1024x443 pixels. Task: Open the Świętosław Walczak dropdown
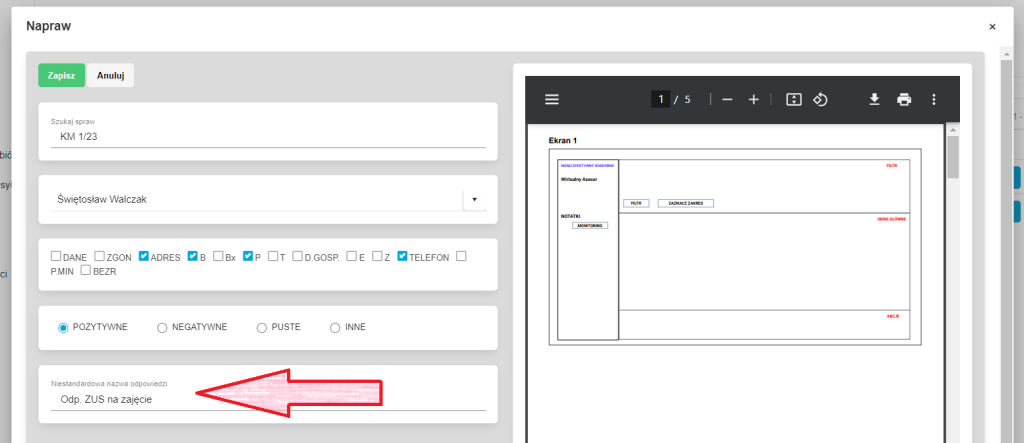tap(474, 199)
